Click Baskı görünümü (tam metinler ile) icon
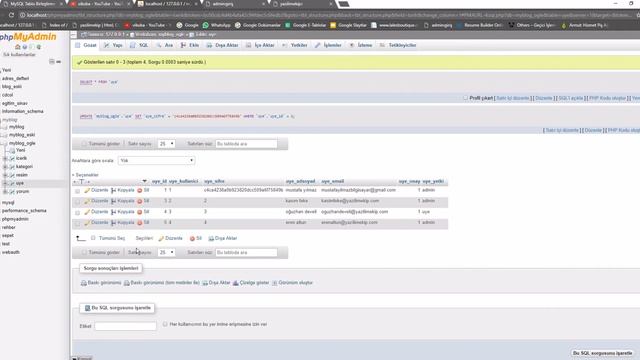Image resolution: width=640 pixels, height=360 pixels. (x=127, y=283)
